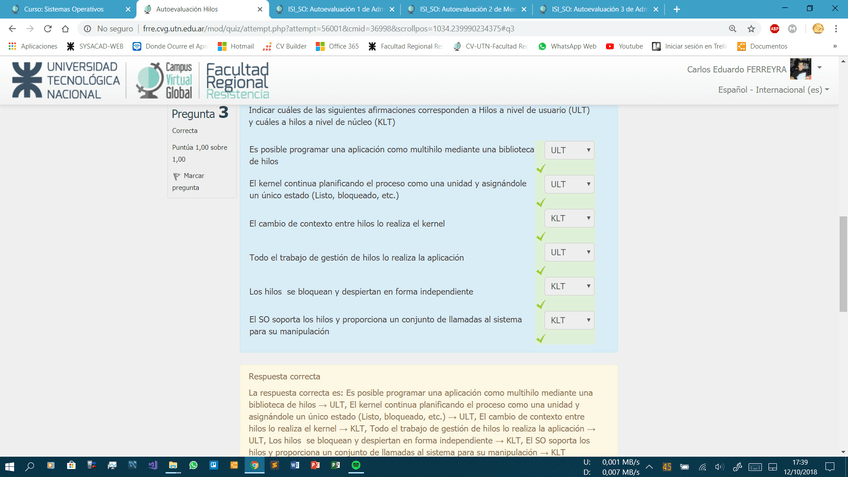Open the Español - Internacional language menu

773,90
